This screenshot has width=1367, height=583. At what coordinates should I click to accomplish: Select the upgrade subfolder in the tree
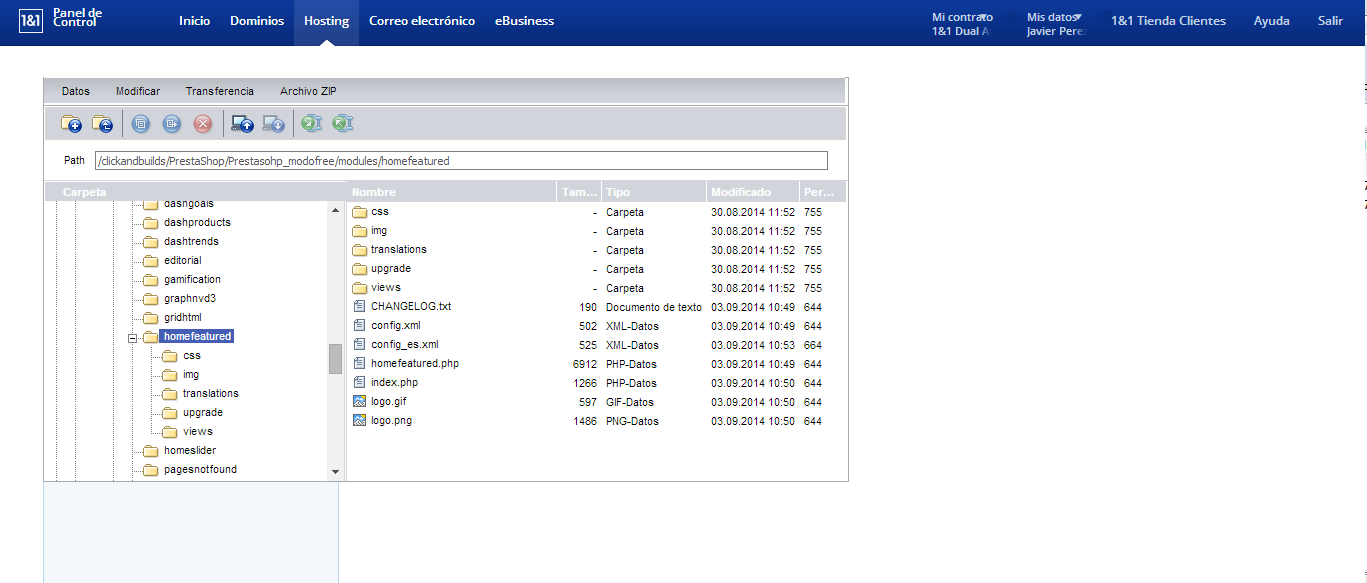(203, 413)
